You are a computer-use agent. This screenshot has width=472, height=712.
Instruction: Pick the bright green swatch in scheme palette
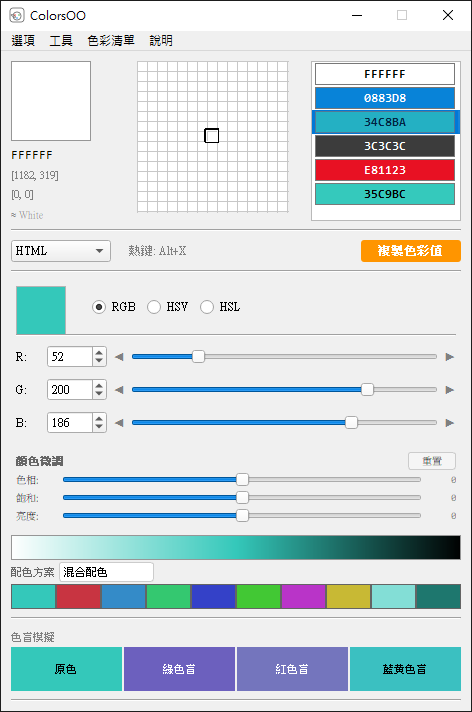pyautogui.click(x=258, y=597)
